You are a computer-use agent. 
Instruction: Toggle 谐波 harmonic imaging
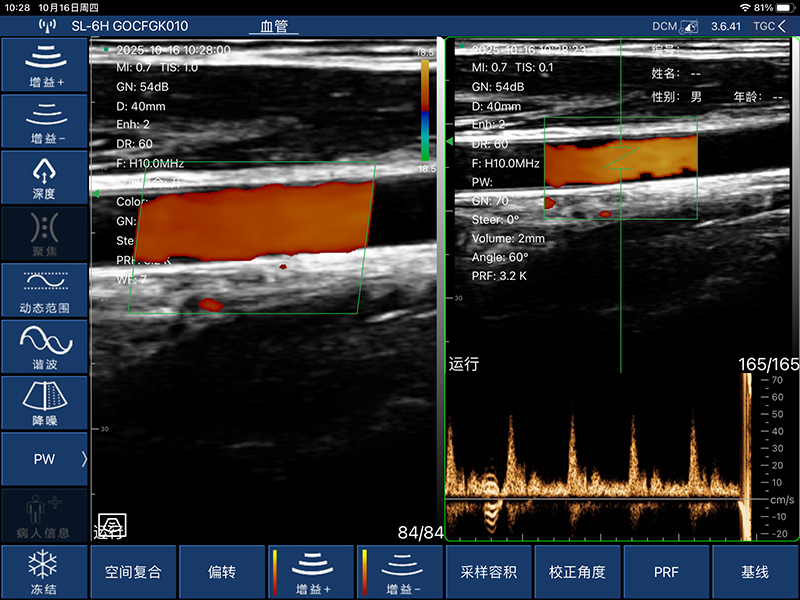(x=44, y=346)
